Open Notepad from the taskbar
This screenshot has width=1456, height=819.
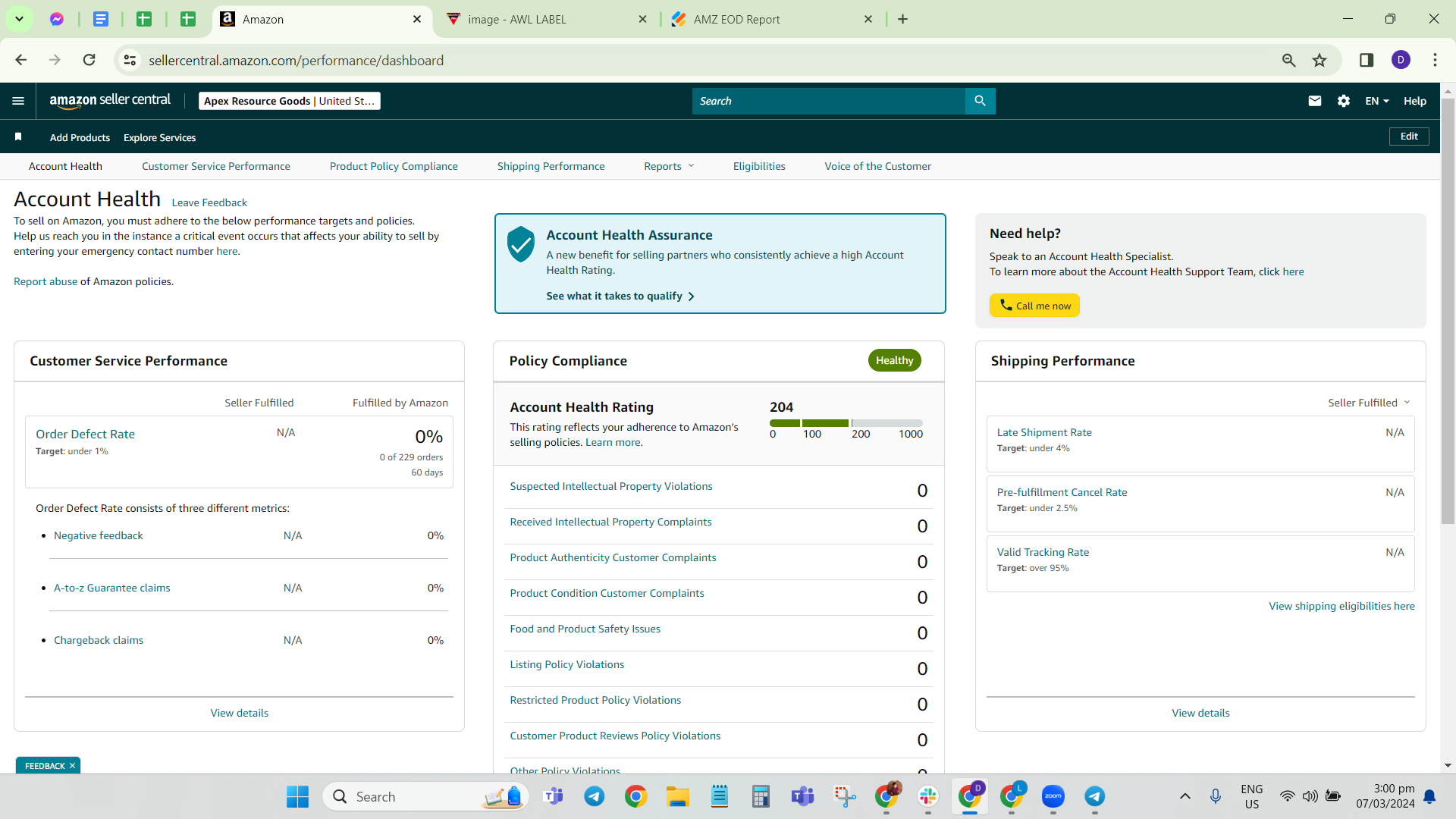pyautogui.click(x=719, y=796)
